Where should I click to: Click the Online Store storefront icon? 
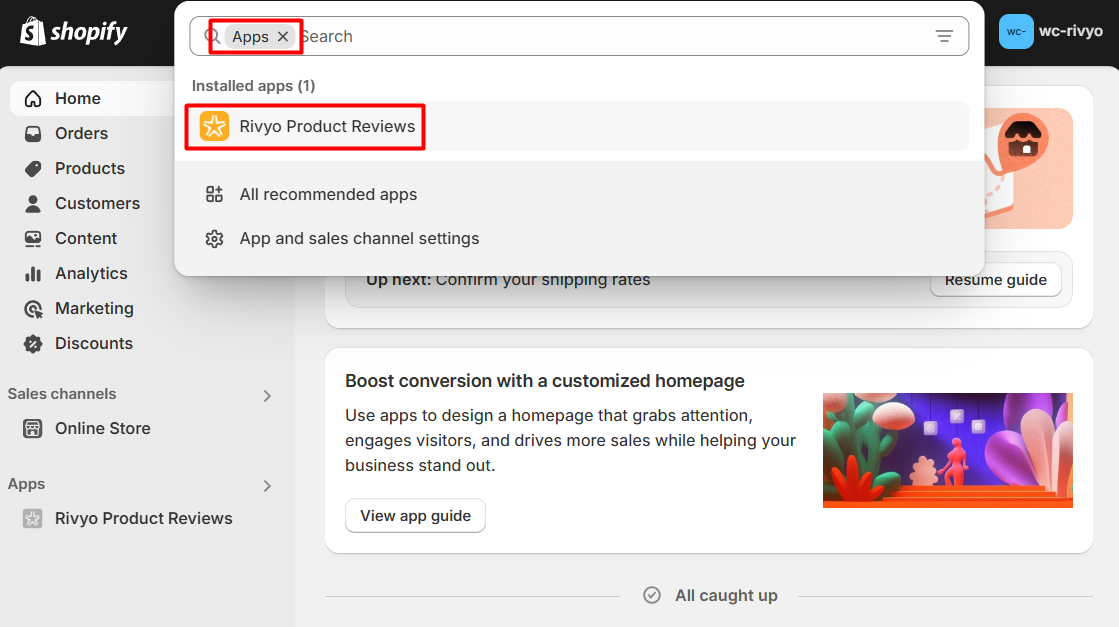[x=33, y=428]
